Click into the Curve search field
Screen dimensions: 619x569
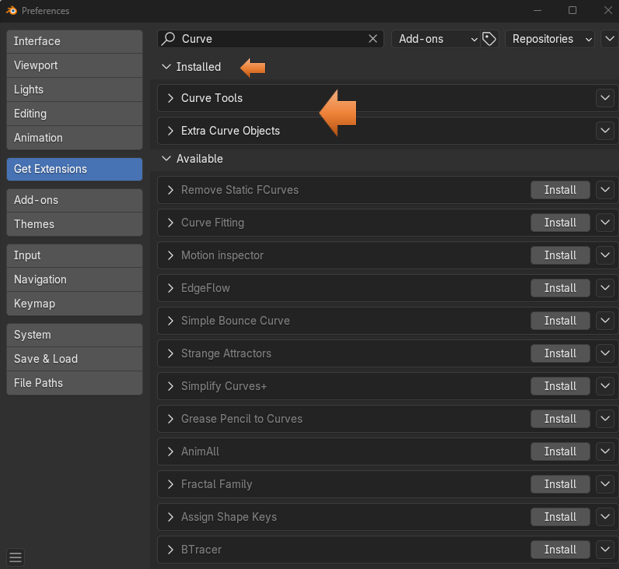point(270,39)
